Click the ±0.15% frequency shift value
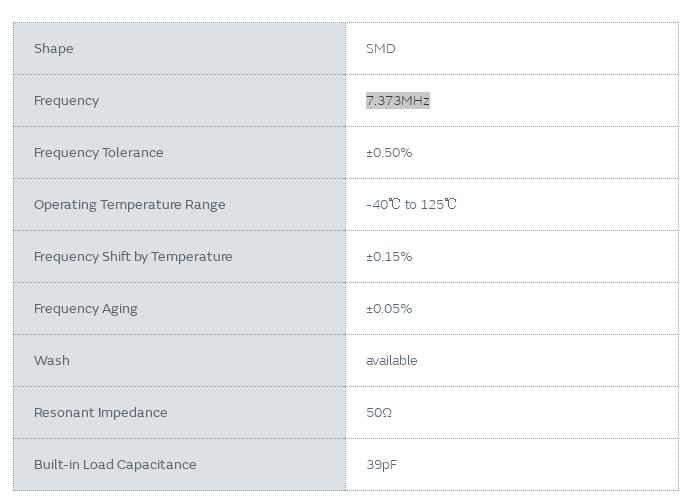This screenshot has height=502, width=692. (x=389, y=256)
